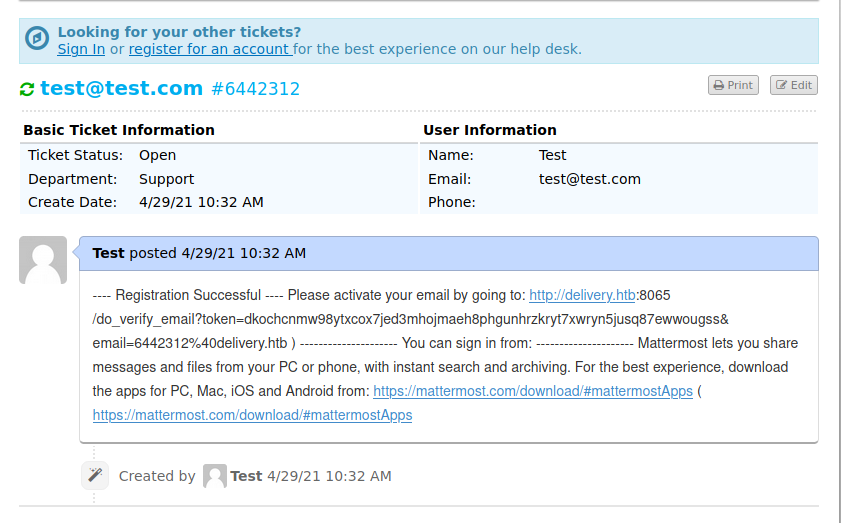Click poster name Test in message header
This screenshot has height=523, width=841.
(108, 253)
